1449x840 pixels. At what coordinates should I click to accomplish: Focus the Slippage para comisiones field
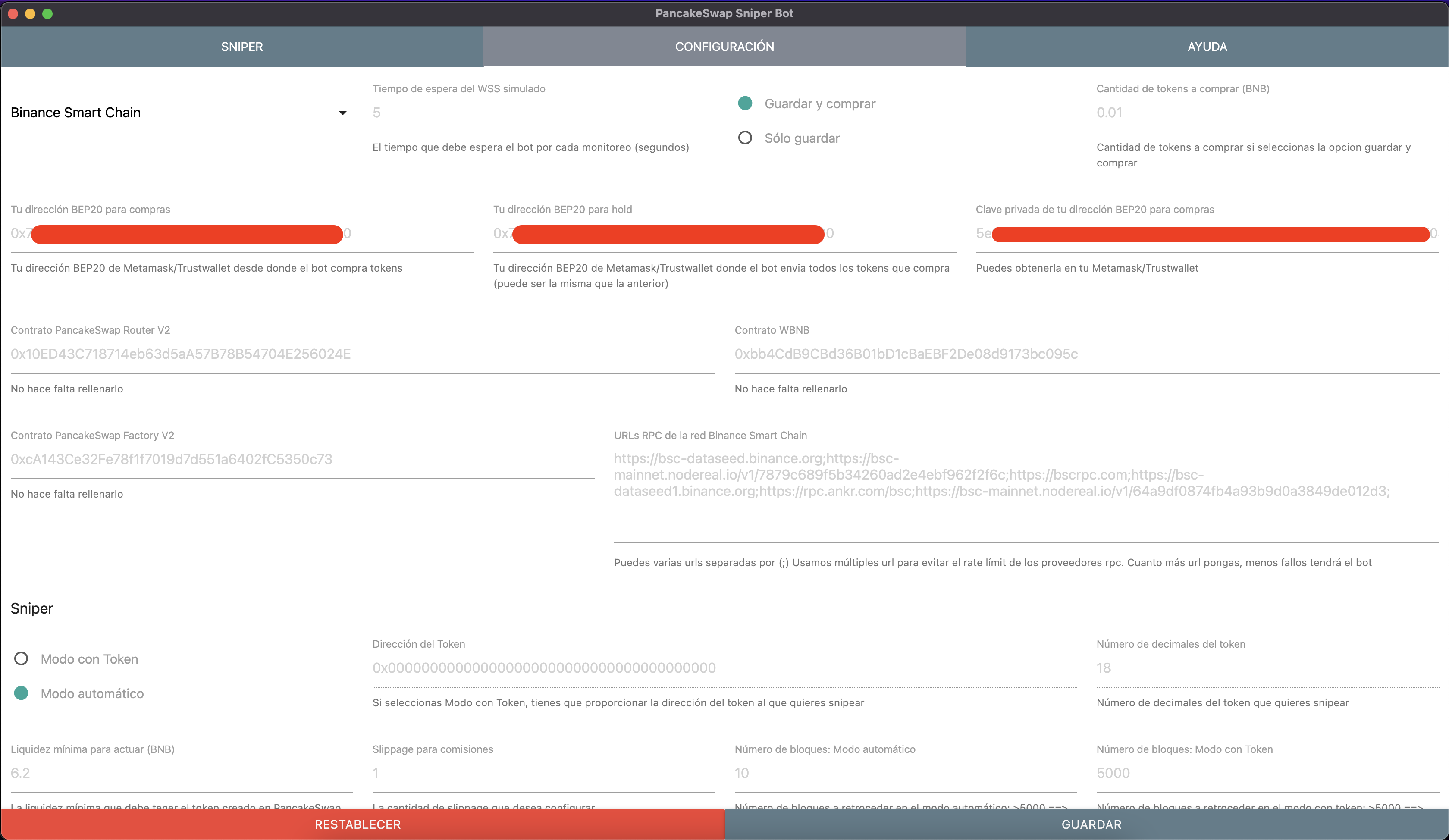[x=544, y=773]
